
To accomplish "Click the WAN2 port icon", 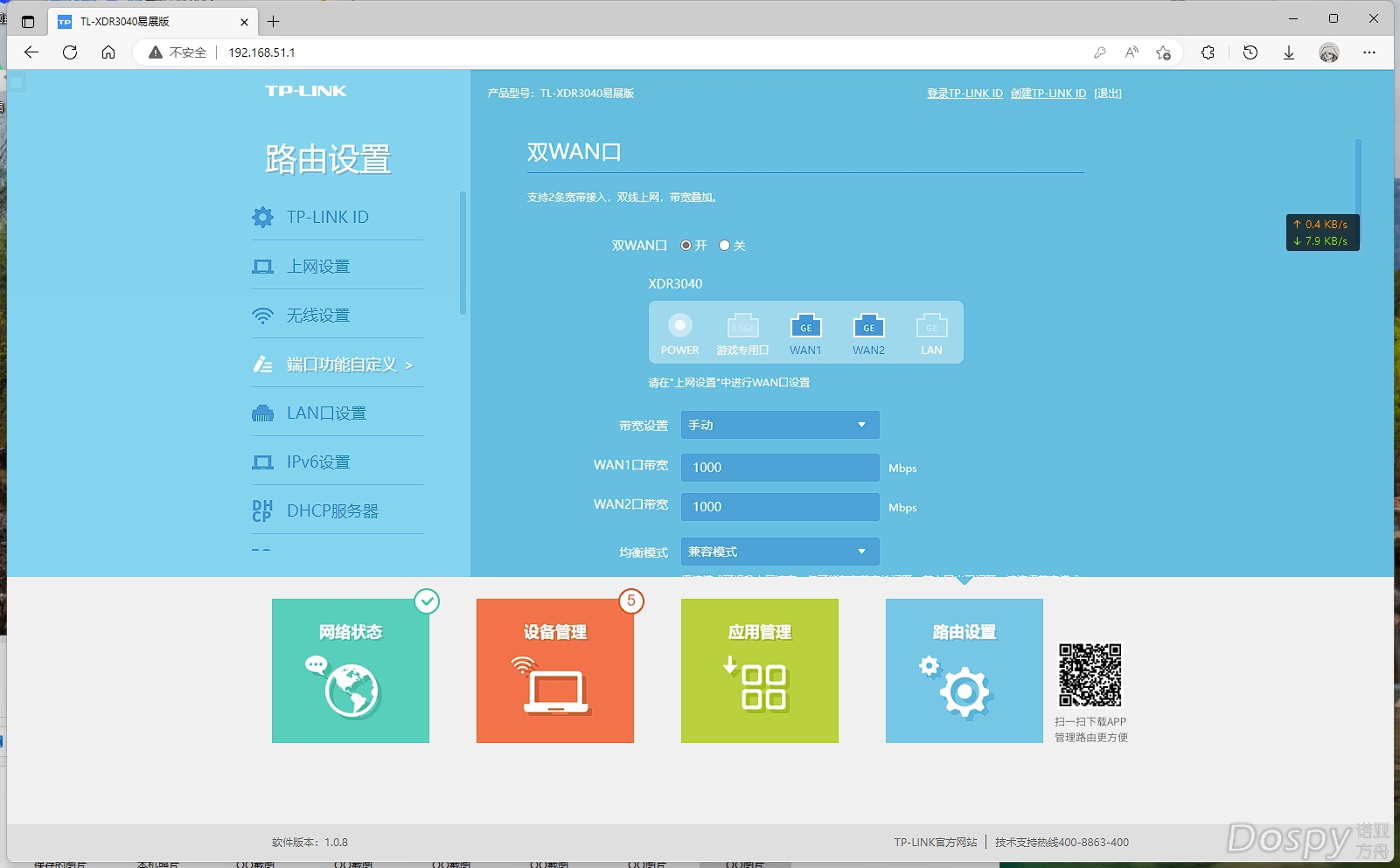I will tap(868, 327).
